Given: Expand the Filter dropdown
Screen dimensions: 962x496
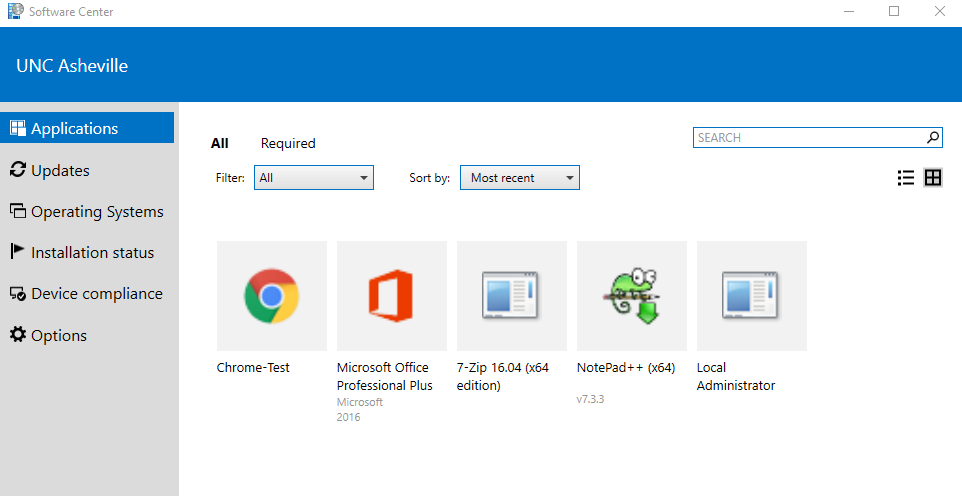Looking at the screenshot, I should (x=314, y=178).
